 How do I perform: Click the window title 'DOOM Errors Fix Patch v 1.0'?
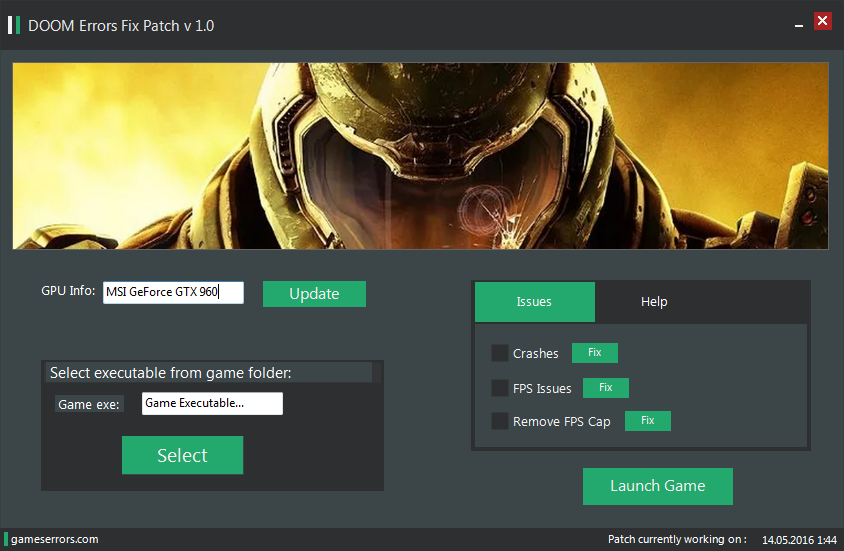tap(121, 26)
